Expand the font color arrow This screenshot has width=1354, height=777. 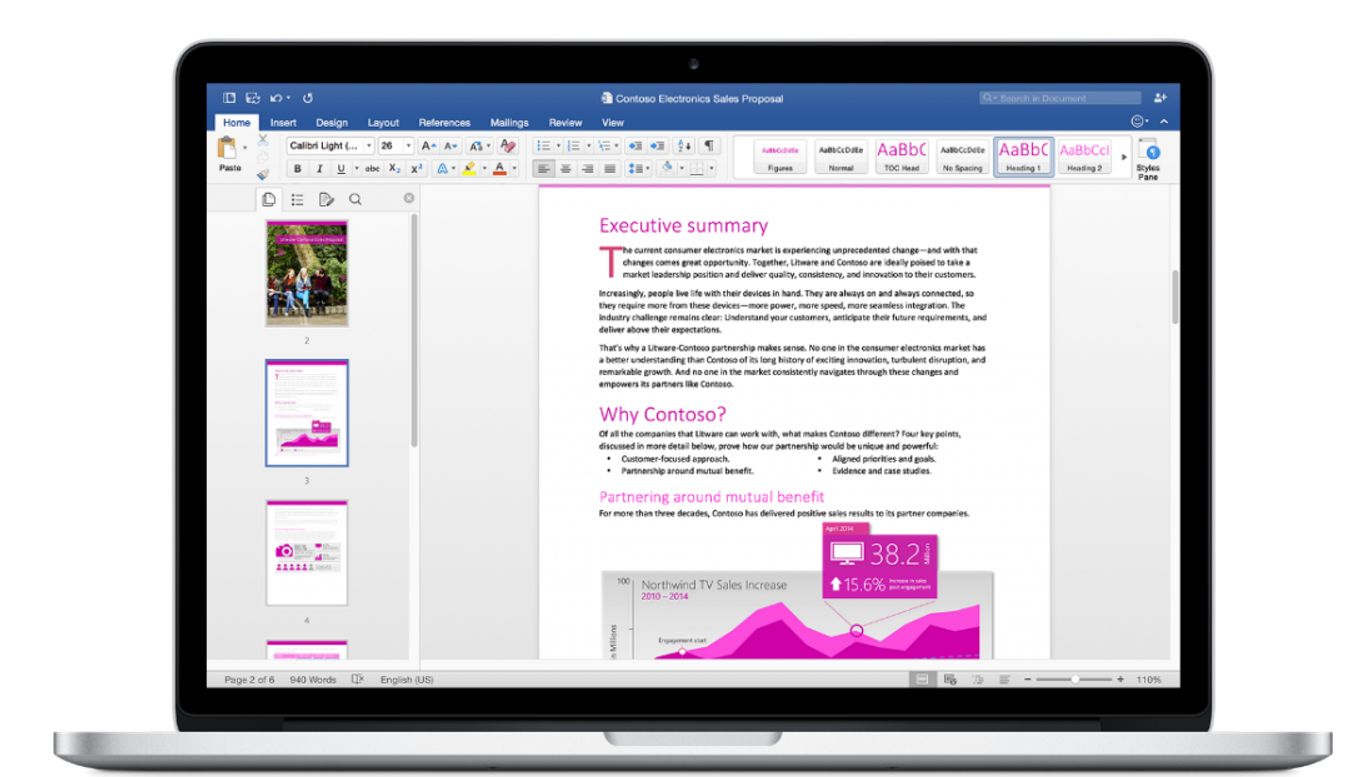click(514, 169)
